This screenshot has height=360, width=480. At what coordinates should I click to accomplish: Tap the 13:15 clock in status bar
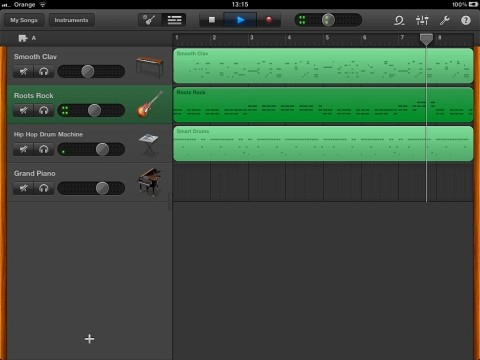(240, 4)
